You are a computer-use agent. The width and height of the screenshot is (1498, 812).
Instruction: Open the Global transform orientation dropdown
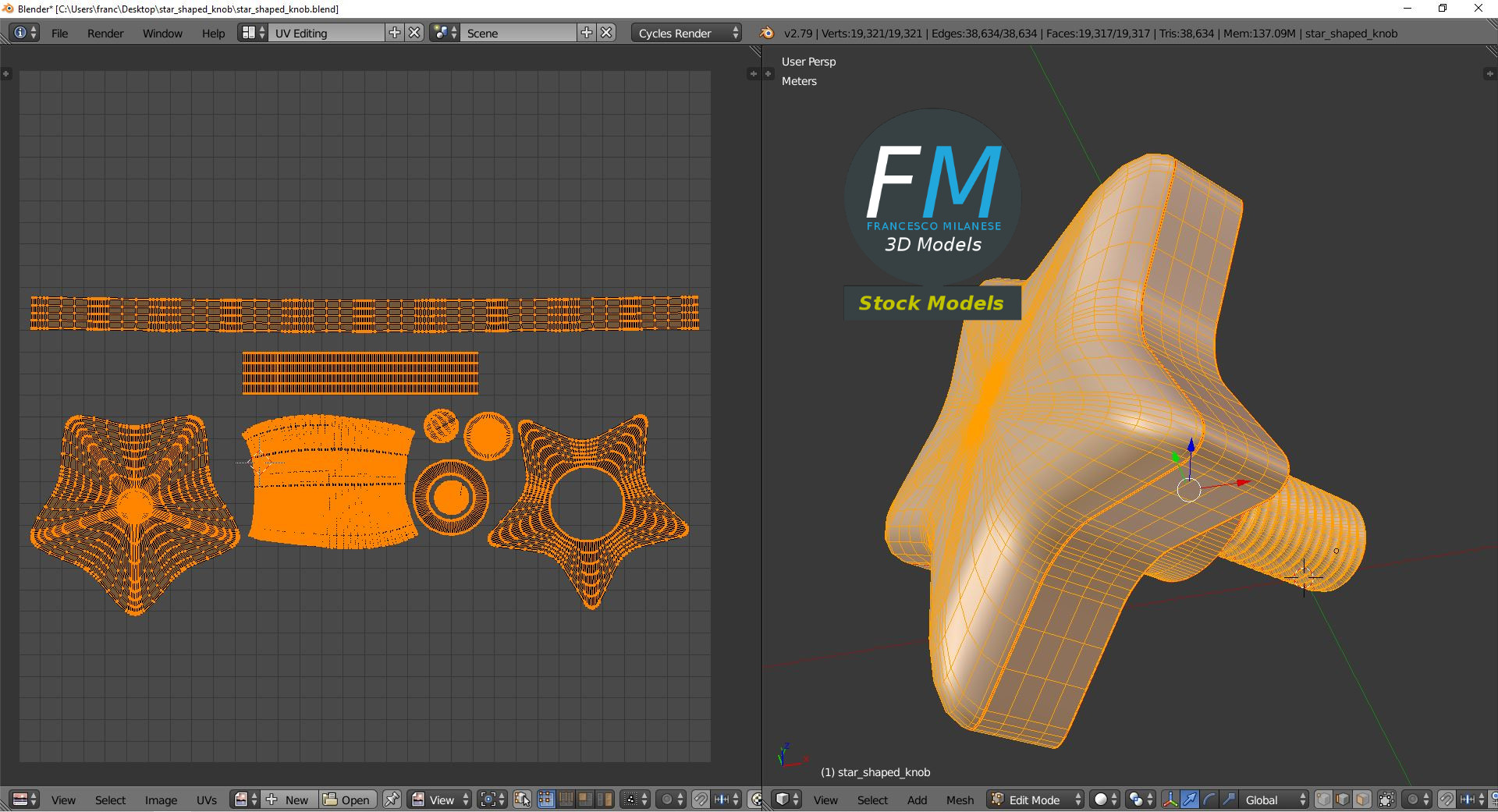[x=1272, y=800]
